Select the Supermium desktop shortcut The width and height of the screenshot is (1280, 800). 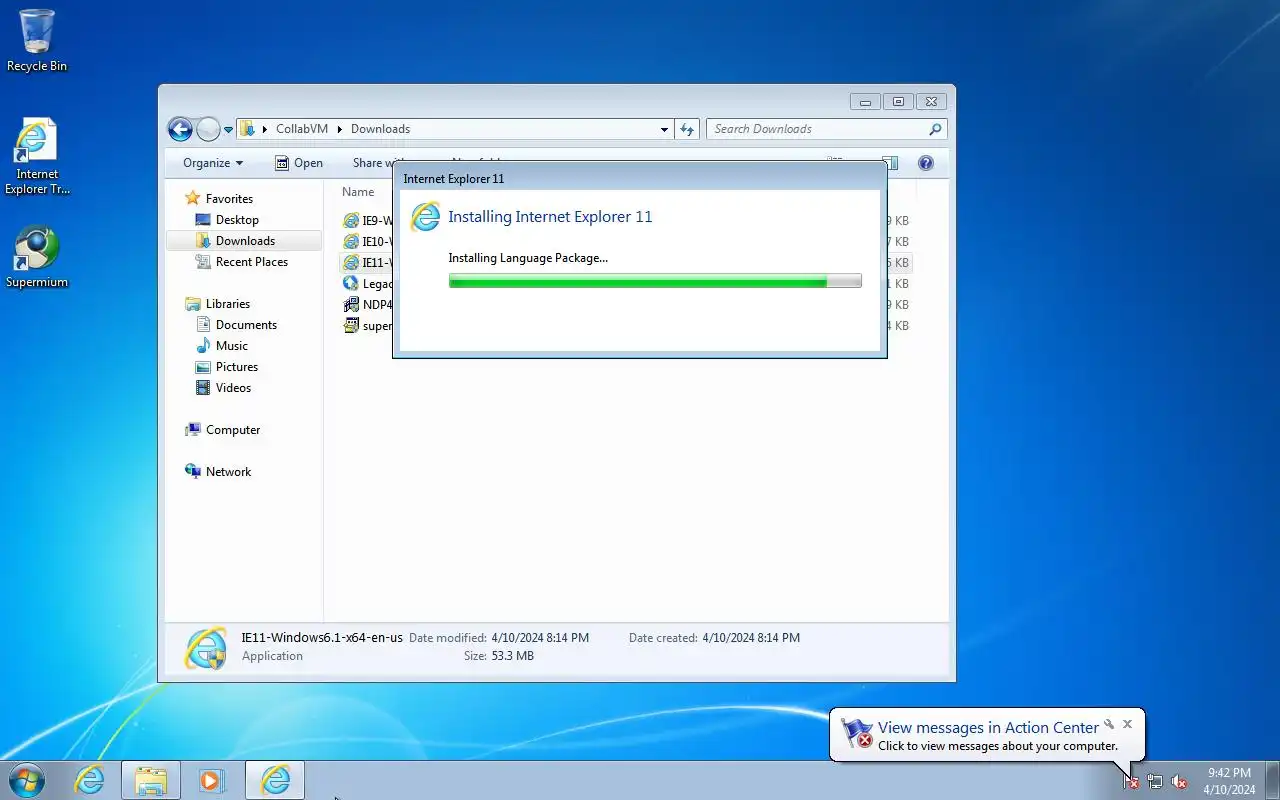[x=37, y=257]
